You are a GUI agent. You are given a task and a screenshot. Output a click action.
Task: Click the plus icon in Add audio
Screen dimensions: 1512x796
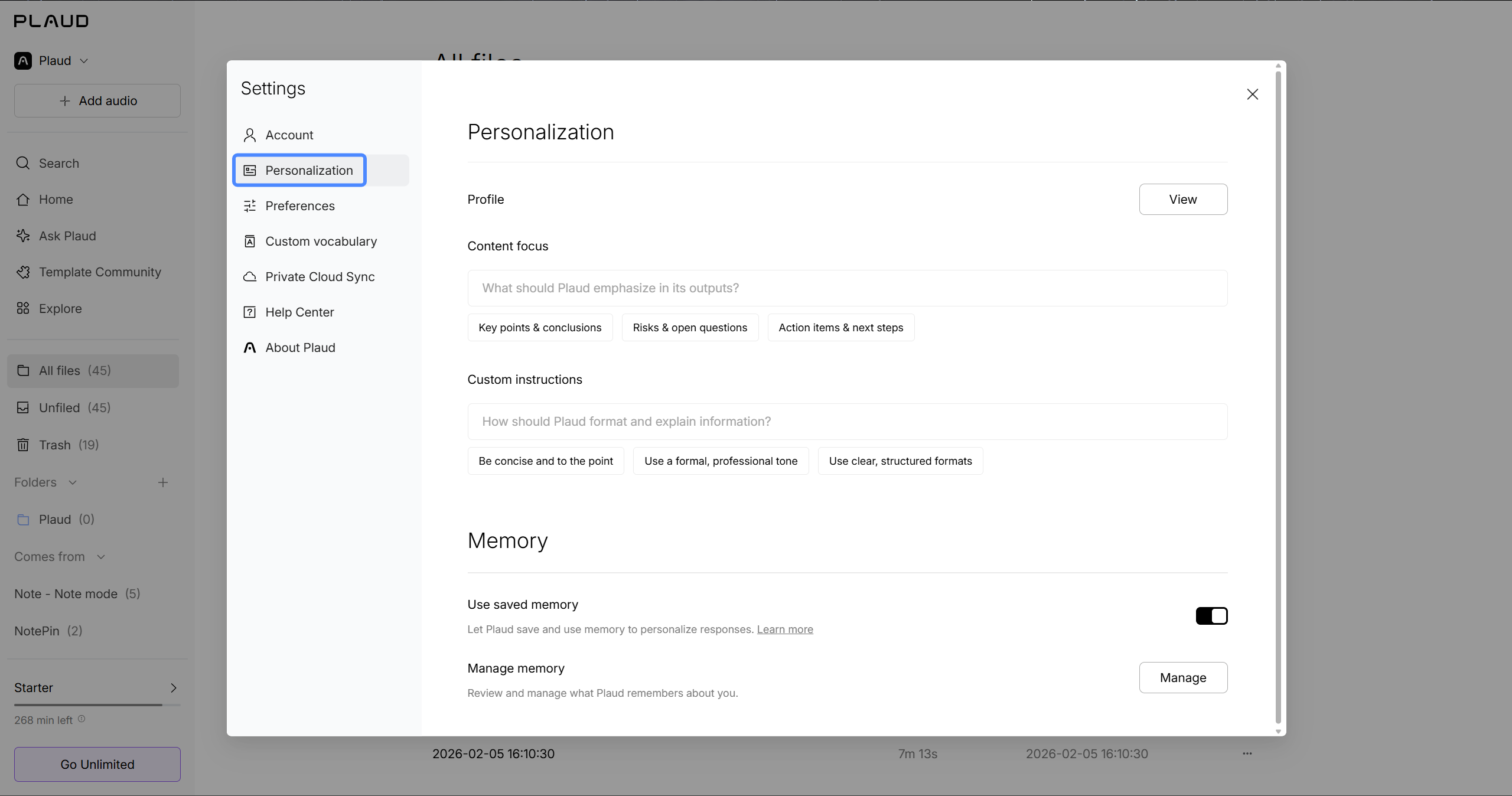tap(65, 101)
